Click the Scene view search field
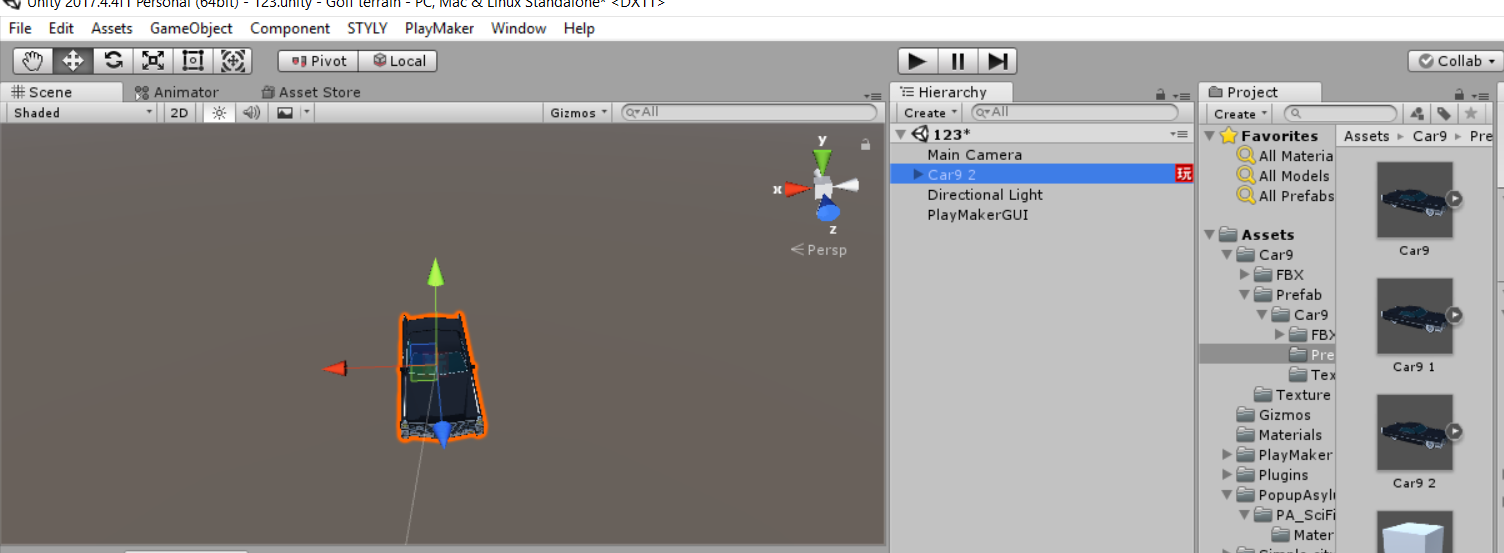This screenshot has height=553, width=1504. click(749, 113)
